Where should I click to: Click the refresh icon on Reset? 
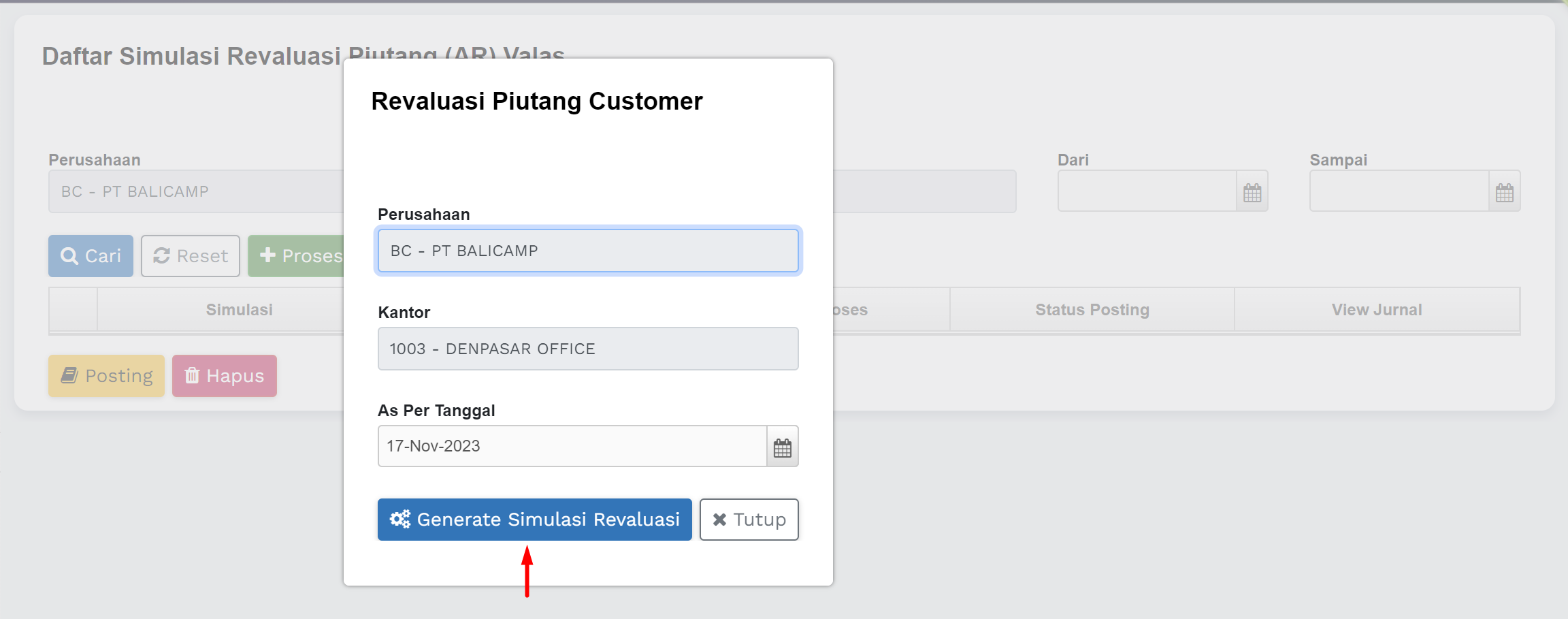click(x=162, y=256)
